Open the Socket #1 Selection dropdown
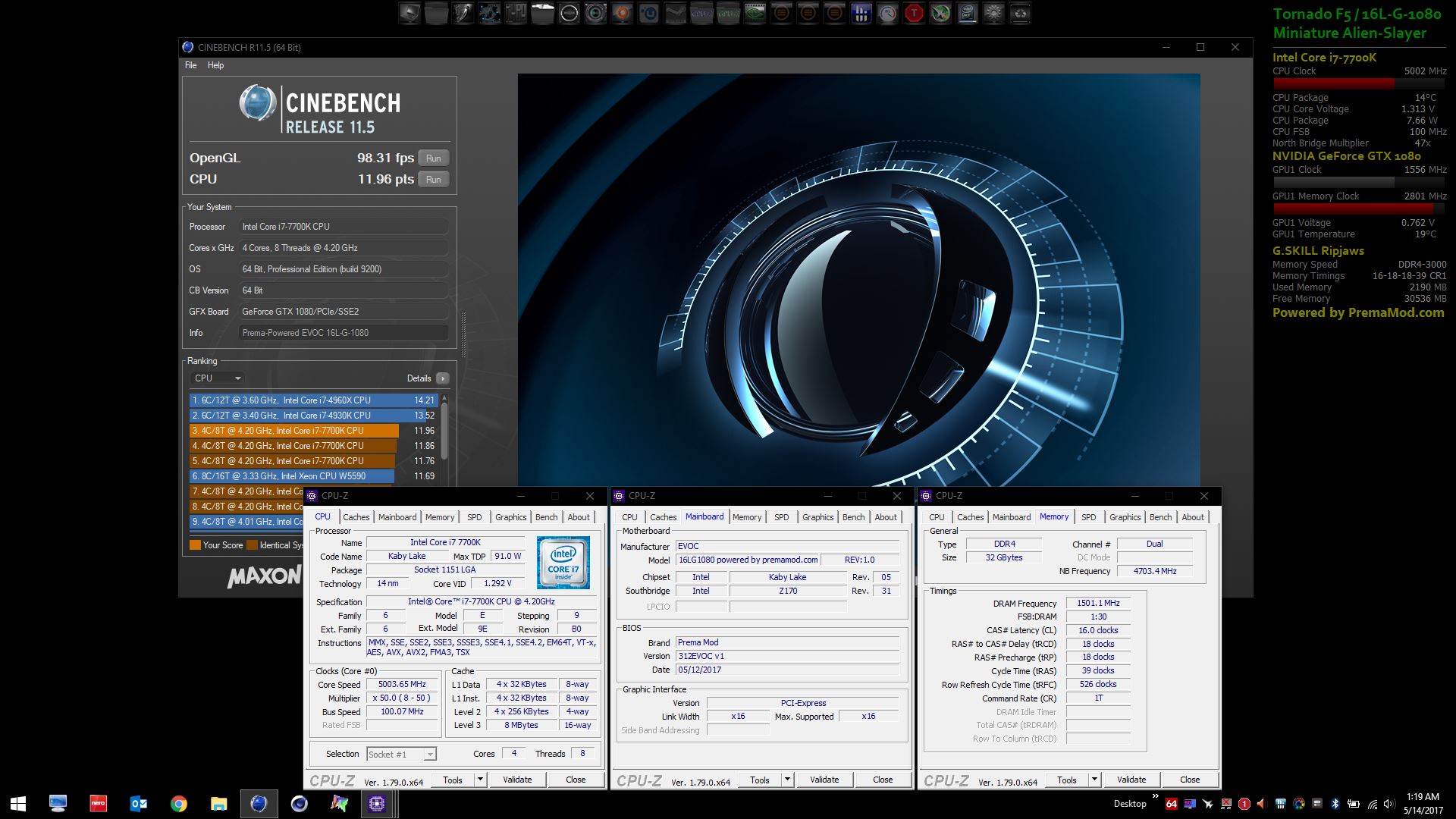Viewport: 1456px width, 819px height. [x=401, y=754]
